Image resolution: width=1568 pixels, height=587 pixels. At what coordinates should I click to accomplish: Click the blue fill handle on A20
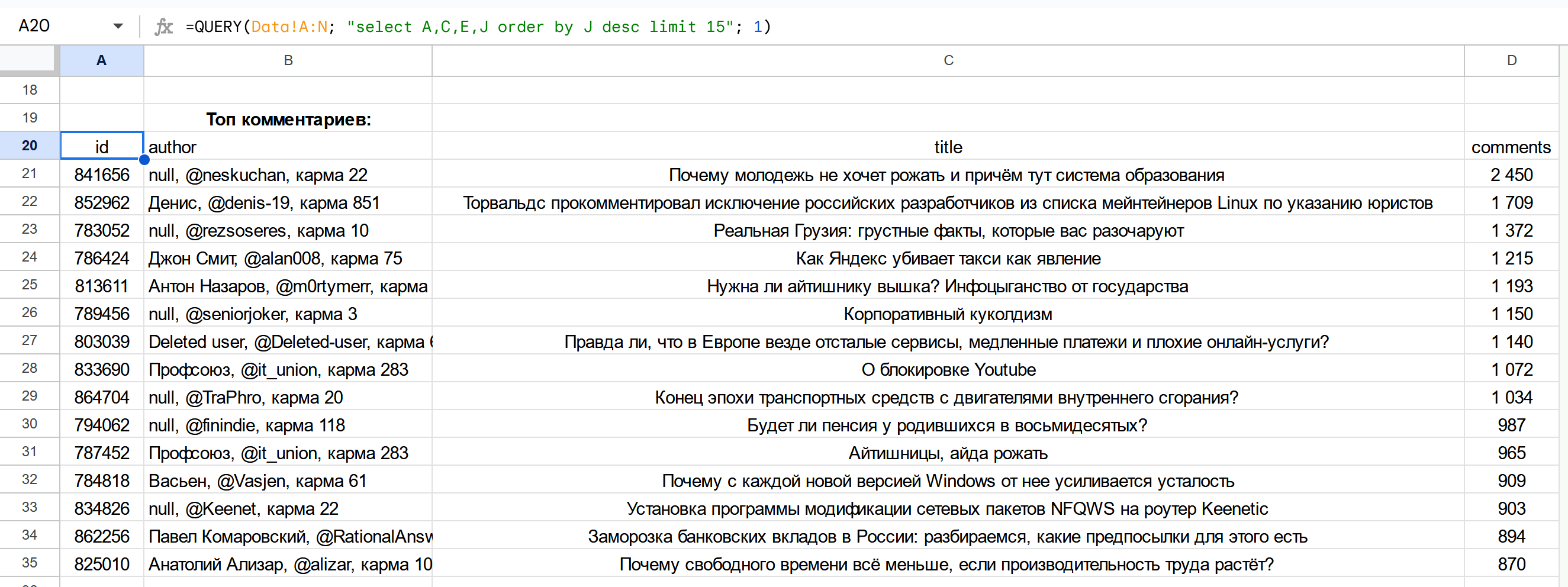(x=144, y=160)
